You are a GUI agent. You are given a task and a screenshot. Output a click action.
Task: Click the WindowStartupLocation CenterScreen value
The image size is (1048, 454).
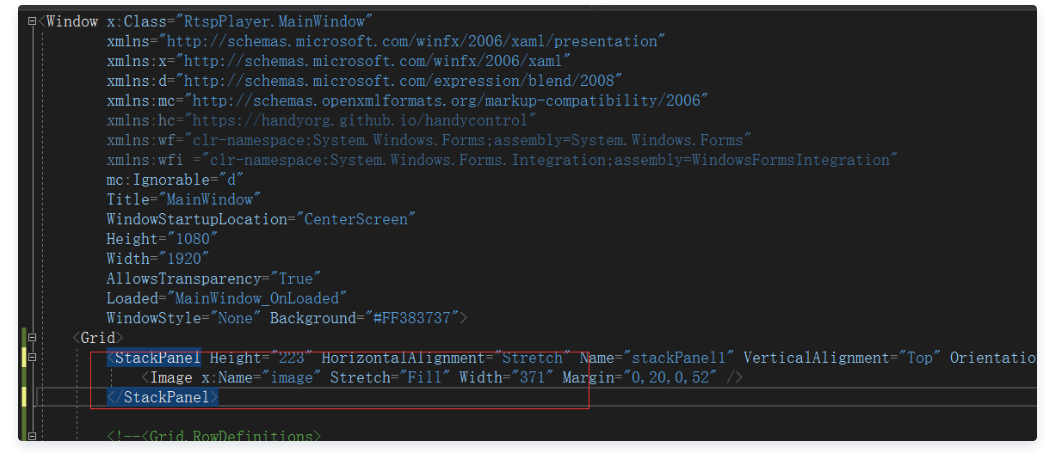[x=356, y=219]
